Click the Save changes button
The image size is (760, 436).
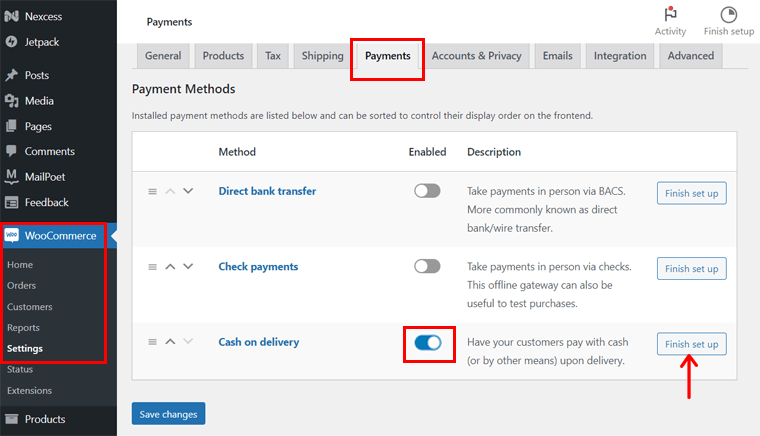(168, 414)
